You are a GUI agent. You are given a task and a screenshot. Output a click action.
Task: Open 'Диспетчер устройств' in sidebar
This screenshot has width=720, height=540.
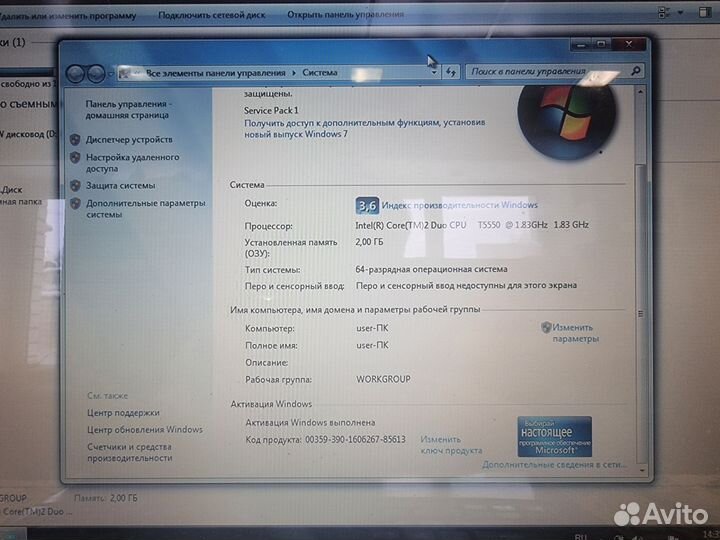tap(129, 140)
